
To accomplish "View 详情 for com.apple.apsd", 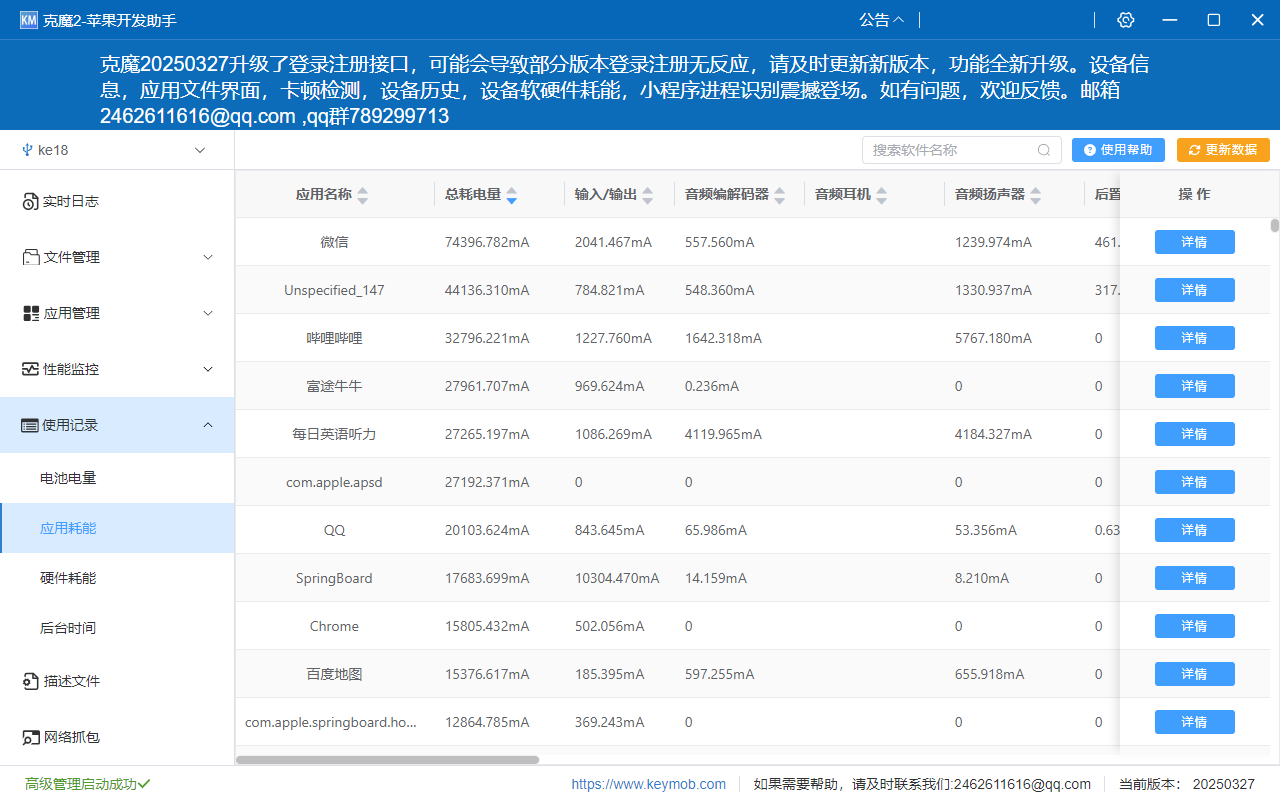I will pos(1194,482).
